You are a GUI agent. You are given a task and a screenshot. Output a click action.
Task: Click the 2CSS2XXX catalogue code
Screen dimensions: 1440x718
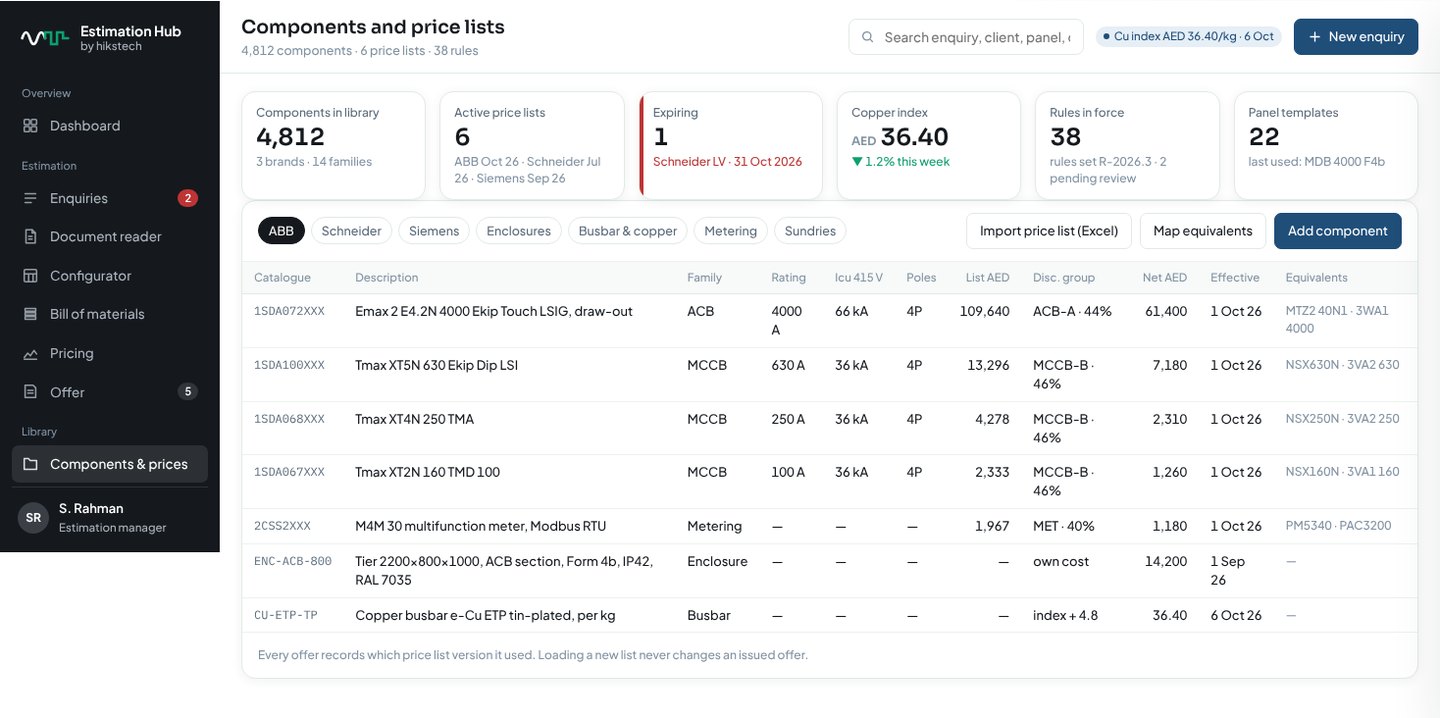point(282,526)
